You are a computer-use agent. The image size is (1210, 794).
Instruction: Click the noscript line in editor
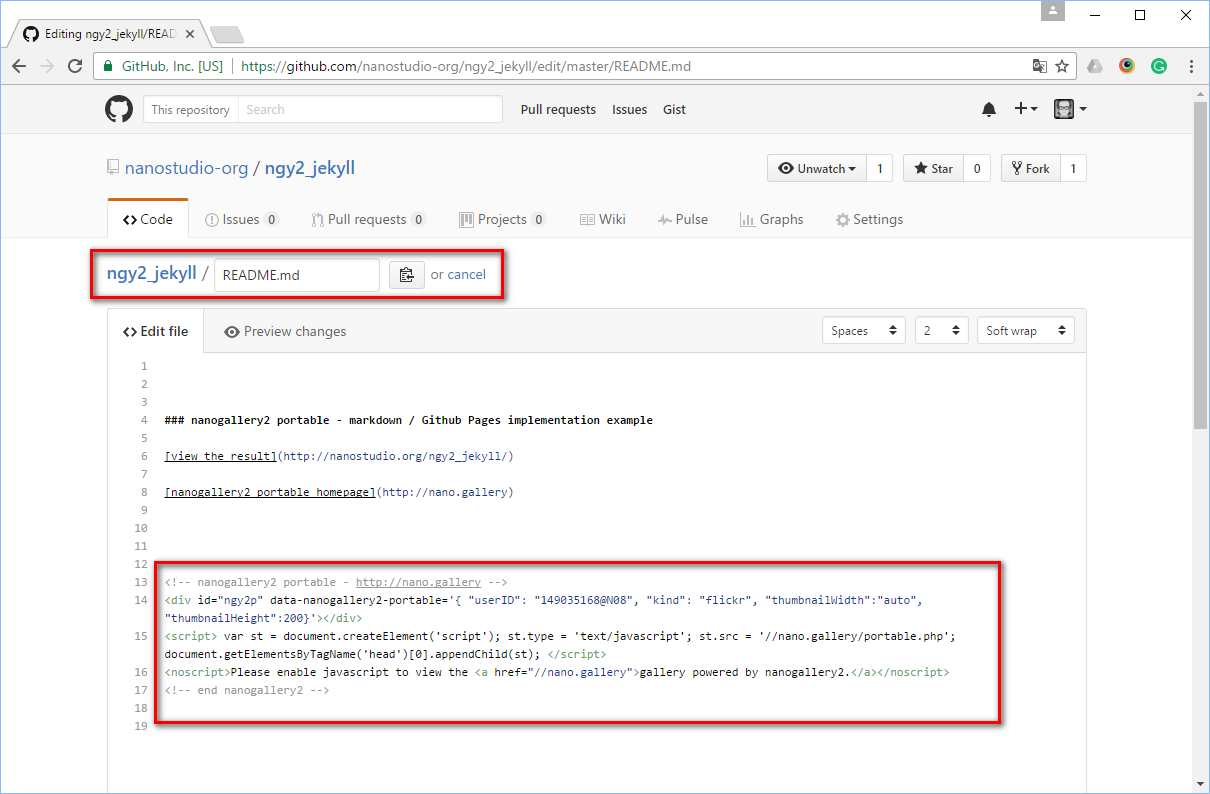click(557, 672)
